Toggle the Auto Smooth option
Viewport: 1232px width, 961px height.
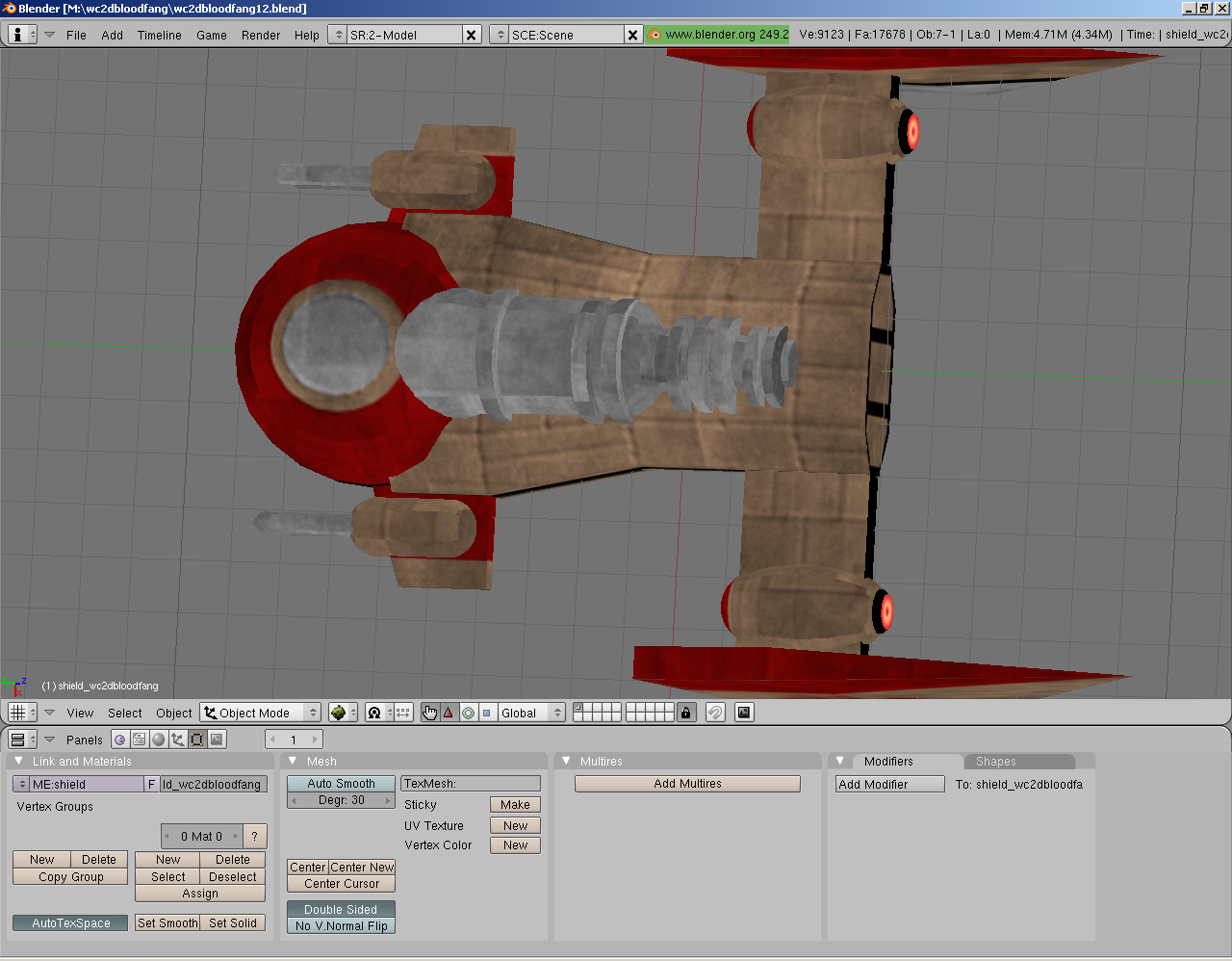tap(341, 784)
